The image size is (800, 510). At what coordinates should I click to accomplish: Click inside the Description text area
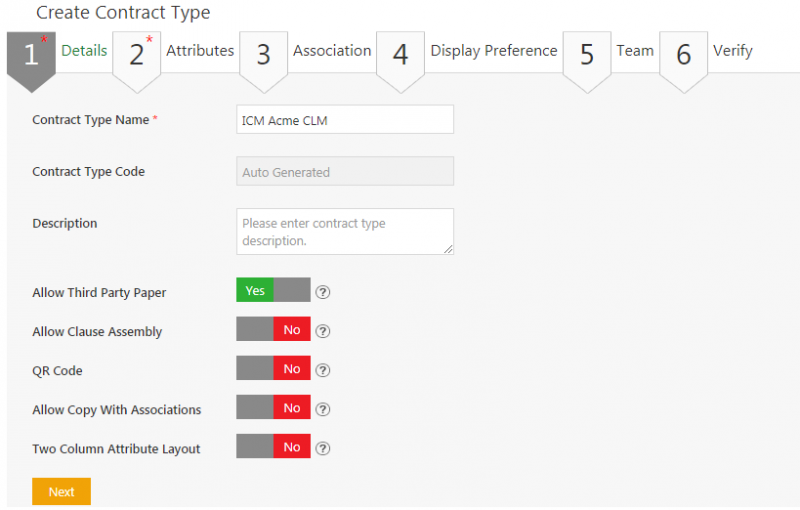click(x=344, y=231)
